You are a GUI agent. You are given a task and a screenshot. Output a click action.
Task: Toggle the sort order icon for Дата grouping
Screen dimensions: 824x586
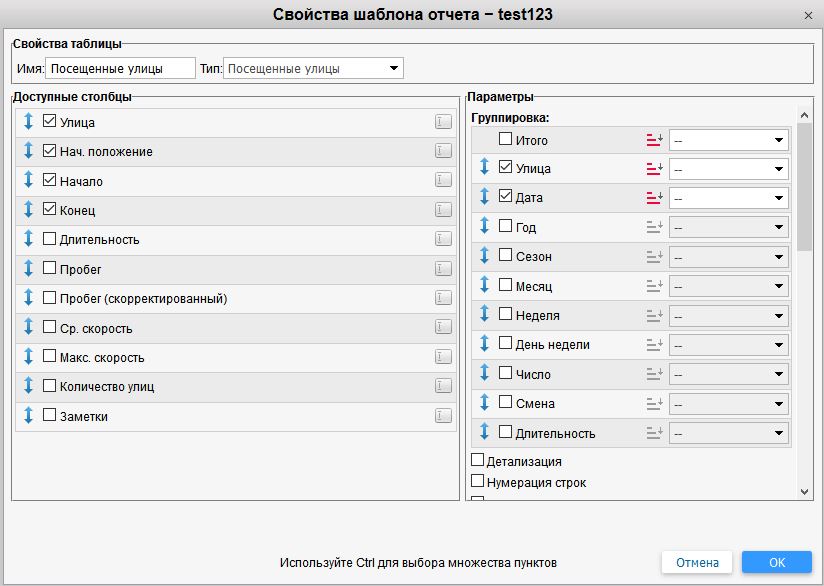click(655, 198)
